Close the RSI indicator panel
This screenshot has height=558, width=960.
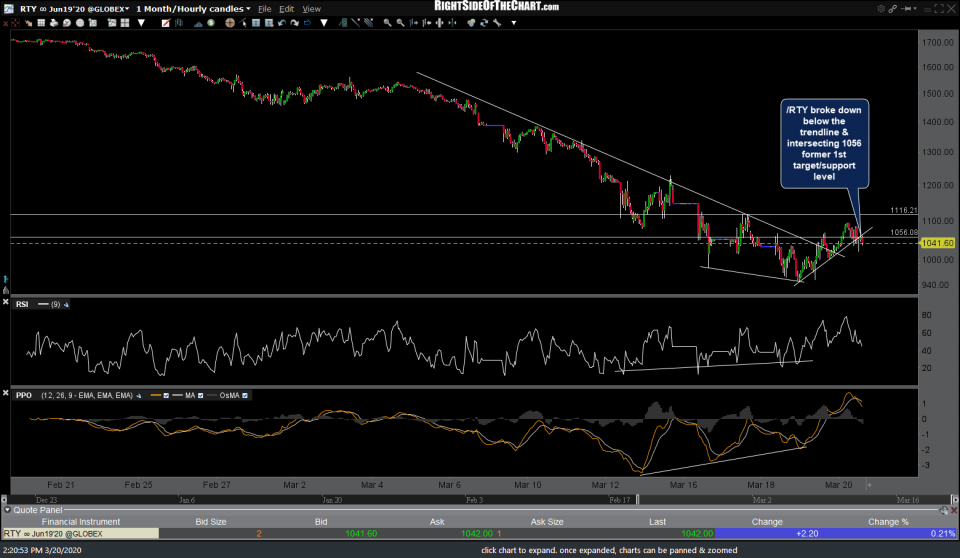click(x=8, y=304)
